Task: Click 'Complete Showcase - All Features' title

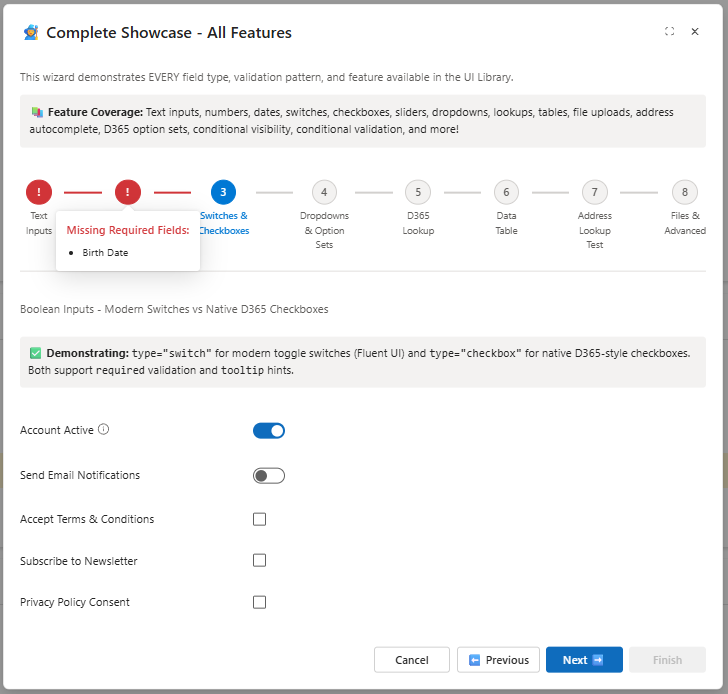Action: pyautogui.click(x=169, y=32)
